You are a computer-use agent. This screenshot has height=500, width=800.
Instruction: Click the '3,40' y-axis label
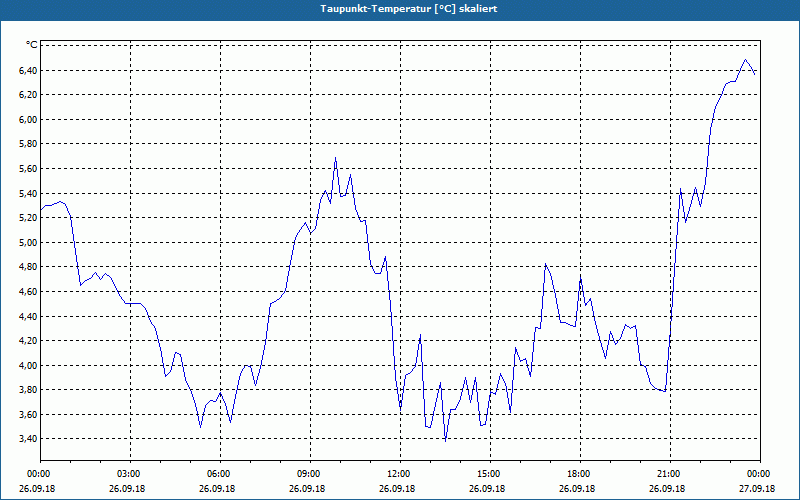click(28, 439)
